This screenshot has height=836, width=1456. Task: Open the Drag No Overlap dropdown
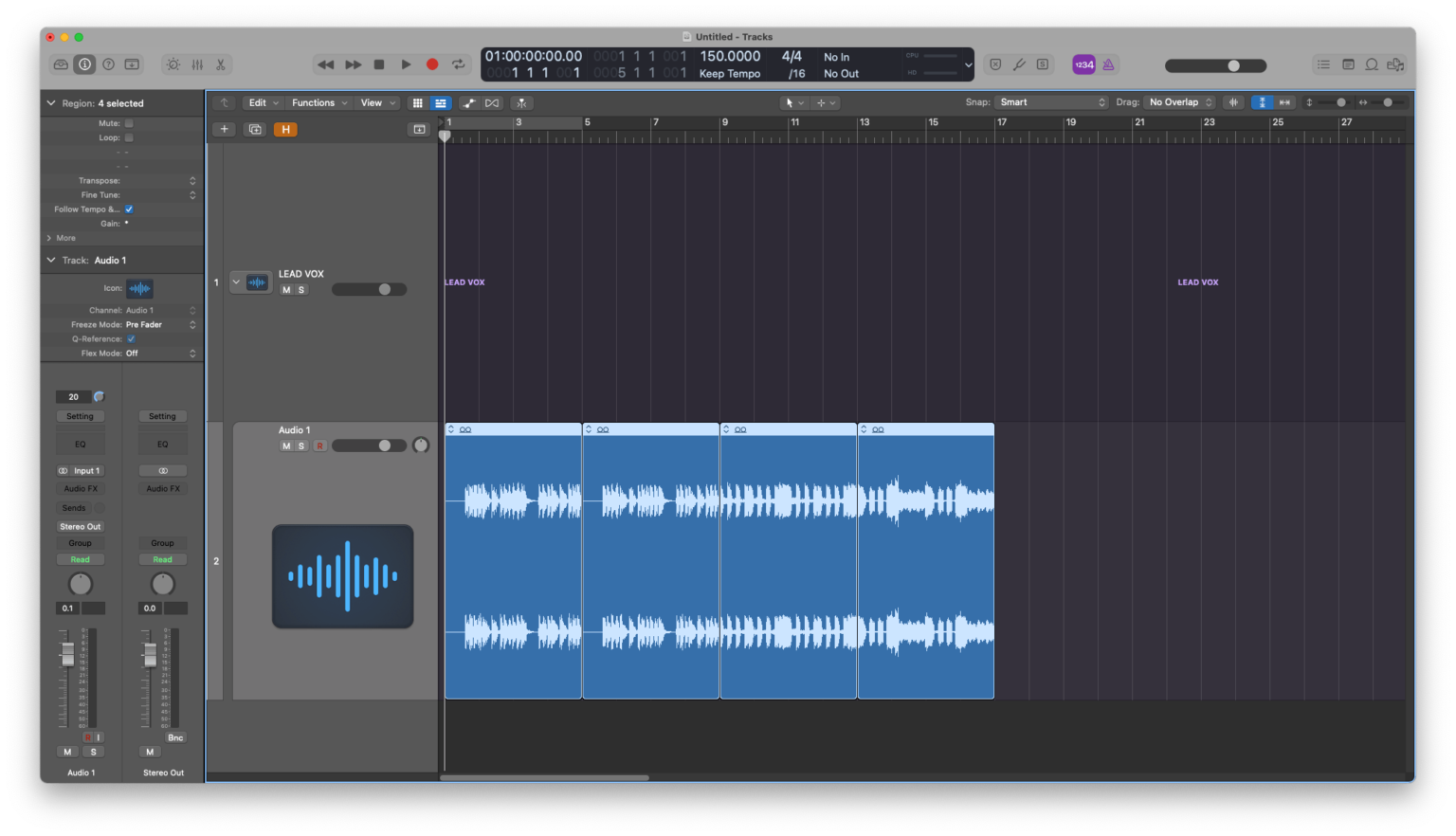(1179, 102)
